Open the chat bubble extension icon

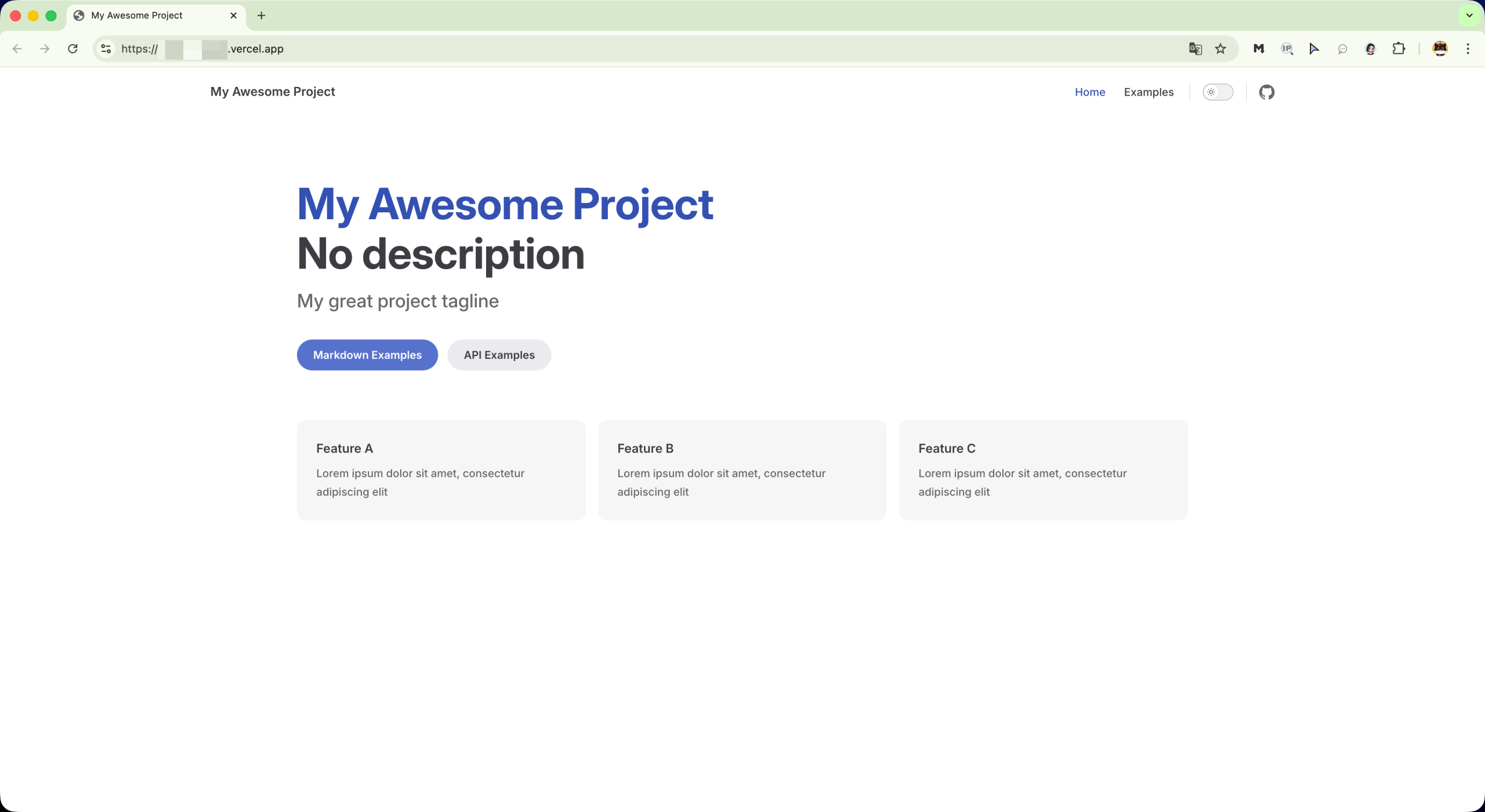(x=1342, y=49)
